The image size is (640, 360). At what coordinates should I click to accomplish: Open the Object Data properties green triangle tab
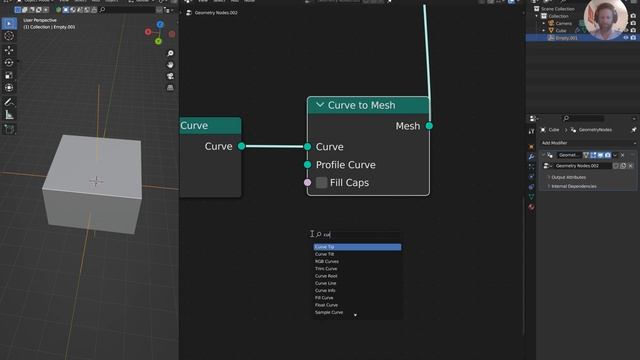coord(531,197)
